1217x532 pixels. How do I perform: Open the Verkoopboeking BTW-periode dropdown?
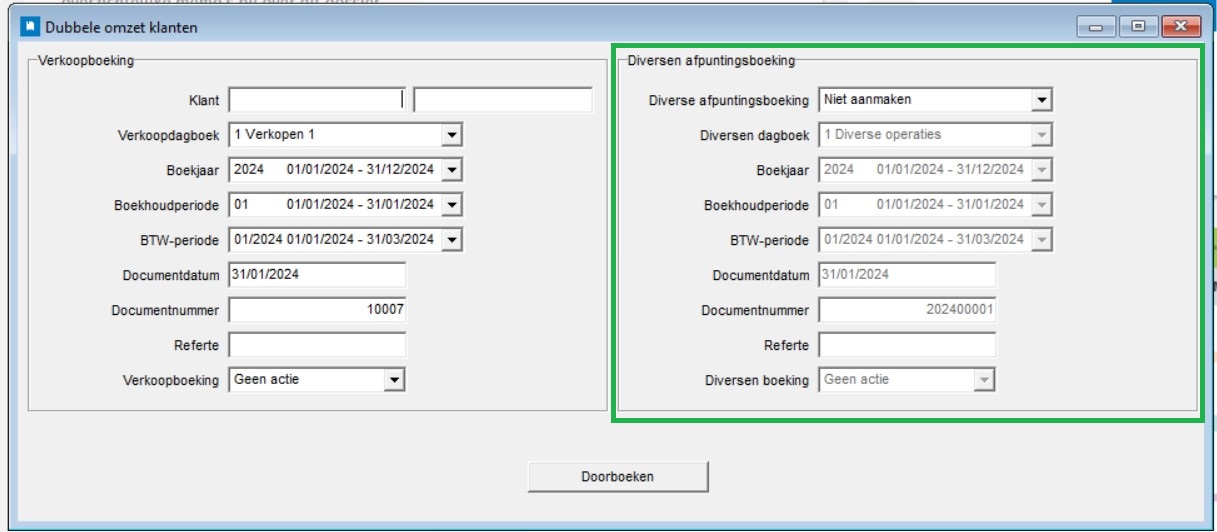pos(451,240)
